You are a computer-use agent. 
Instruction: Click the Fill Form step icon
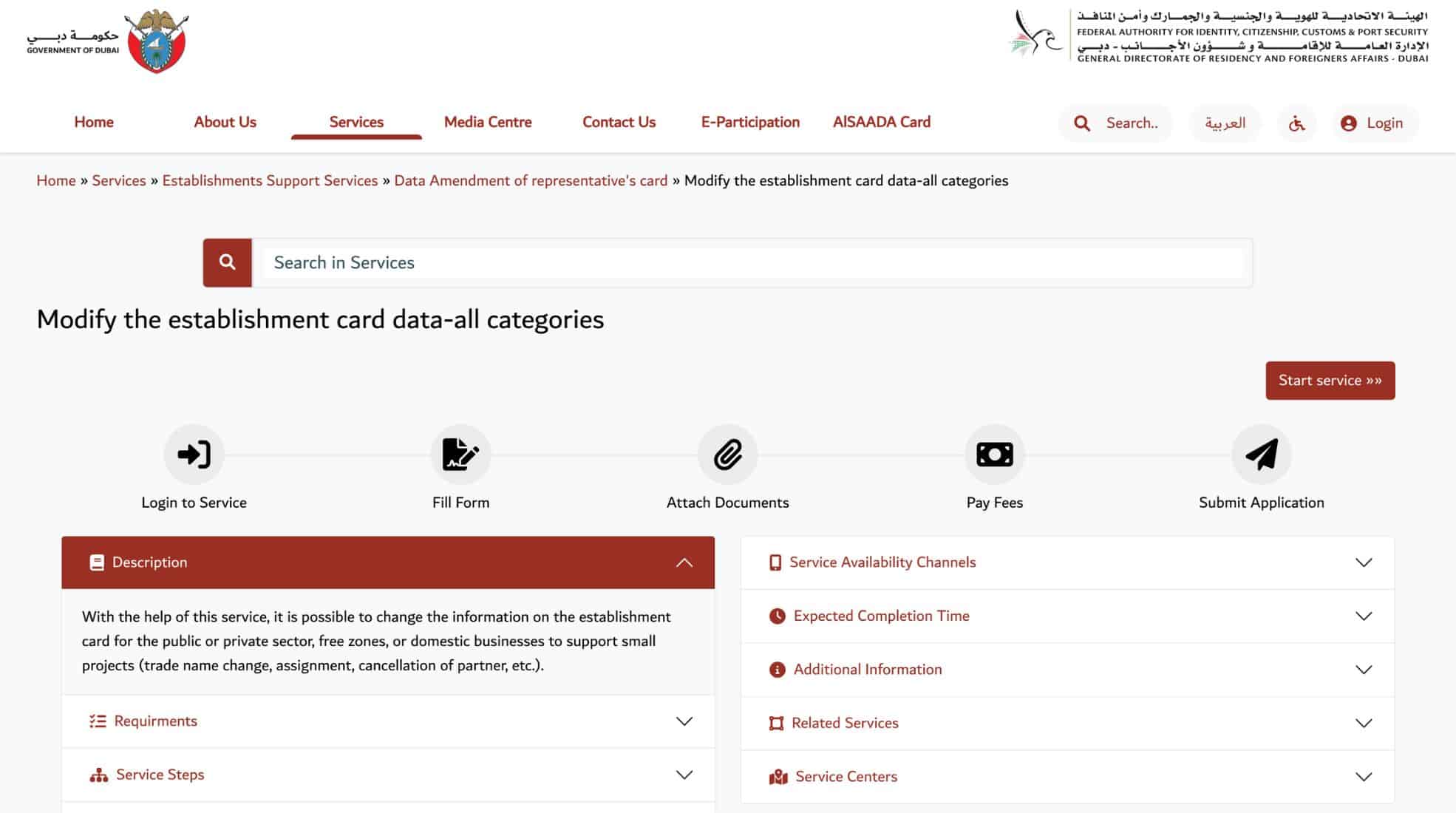(460, 455)
